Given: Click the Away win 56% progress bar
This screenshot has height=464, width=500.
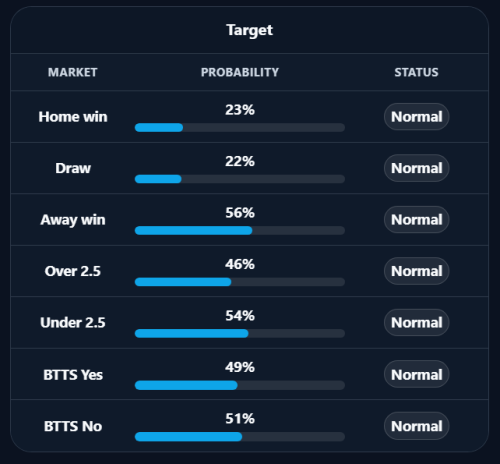Looking at the screenshot, I should click(x=240, y=230).
